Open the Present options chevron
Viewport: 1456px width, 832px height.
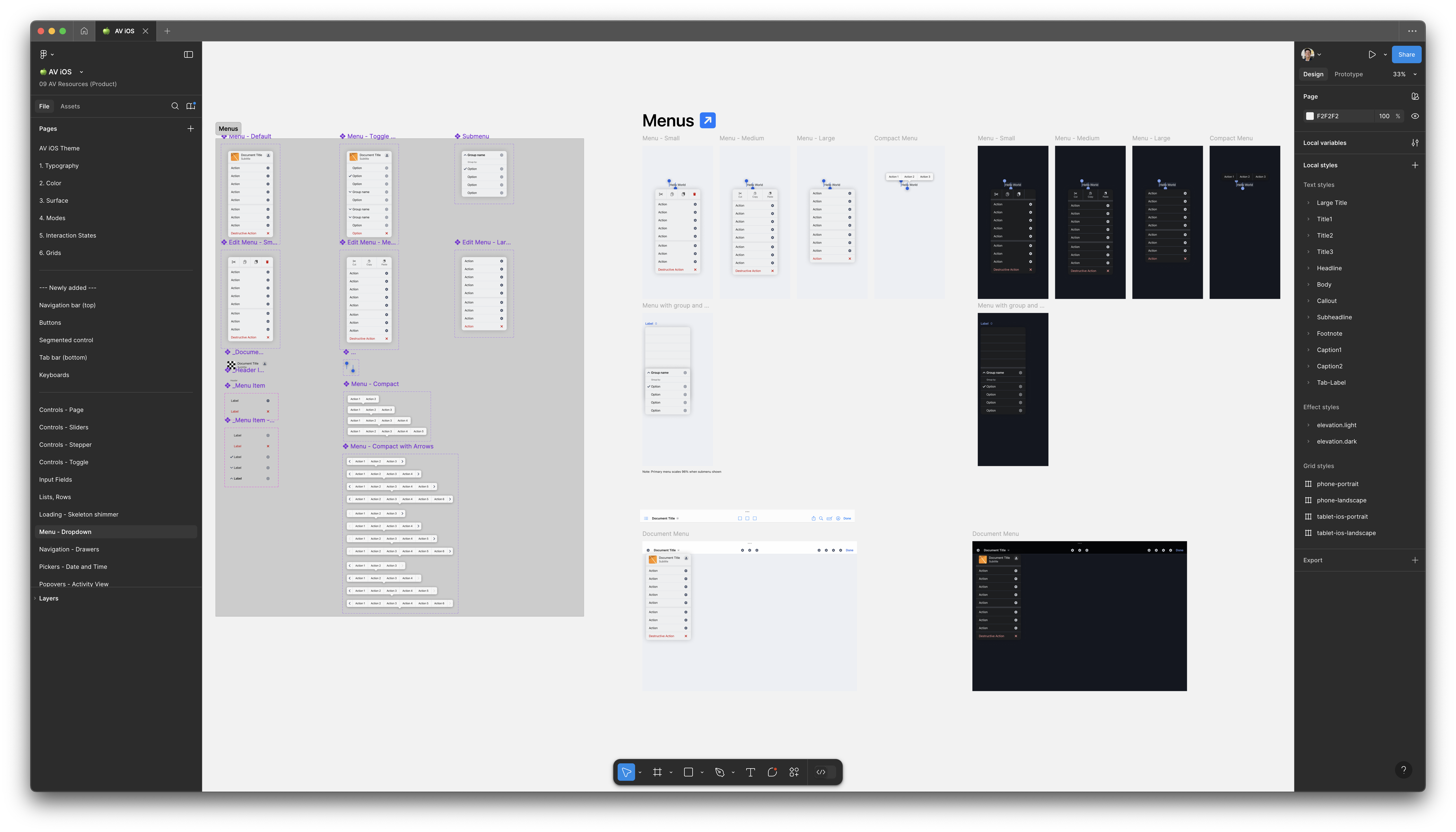[x=1385, y=55]
